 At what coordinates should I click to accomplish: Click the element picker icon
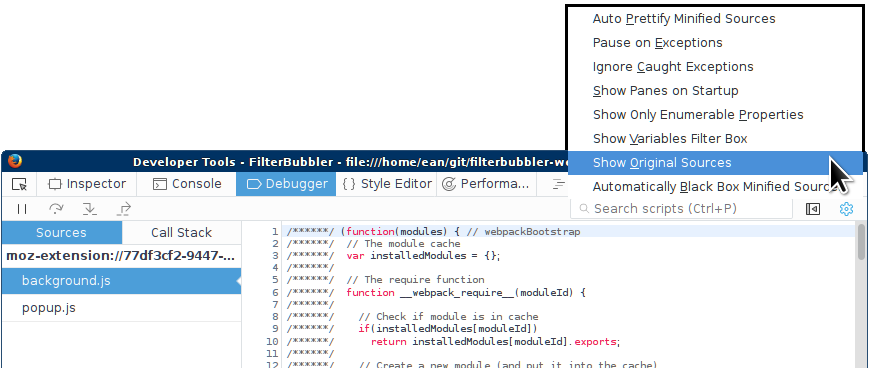(19, 184)
